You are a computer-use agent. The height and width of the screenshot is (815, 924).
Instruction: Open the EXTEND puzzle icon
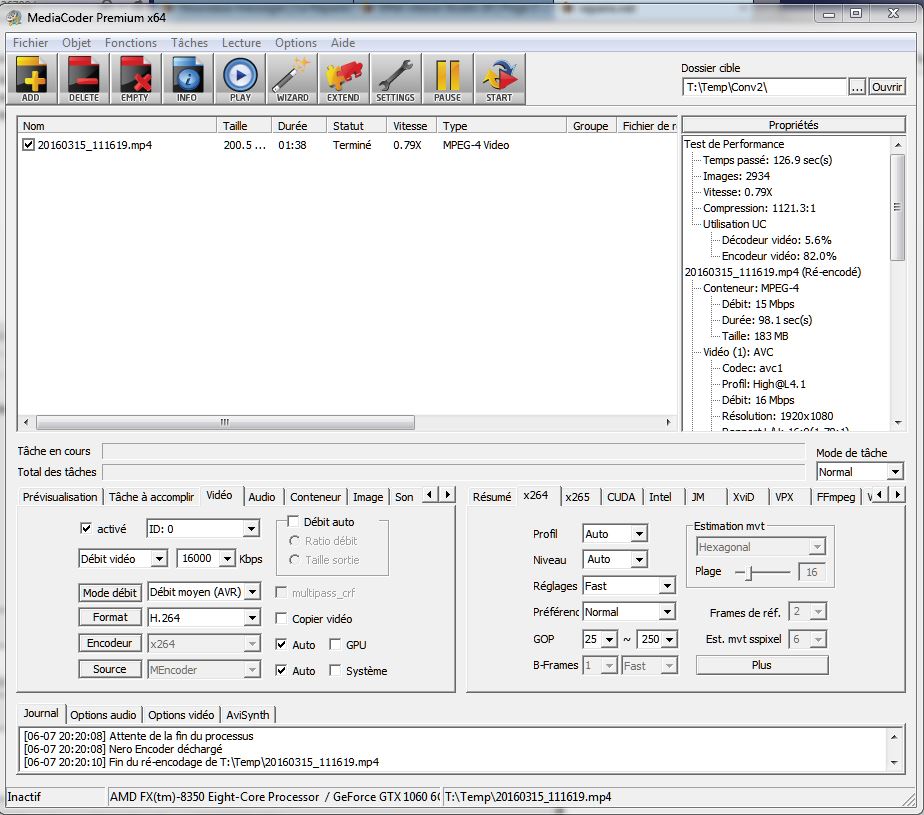click(344, 79)
